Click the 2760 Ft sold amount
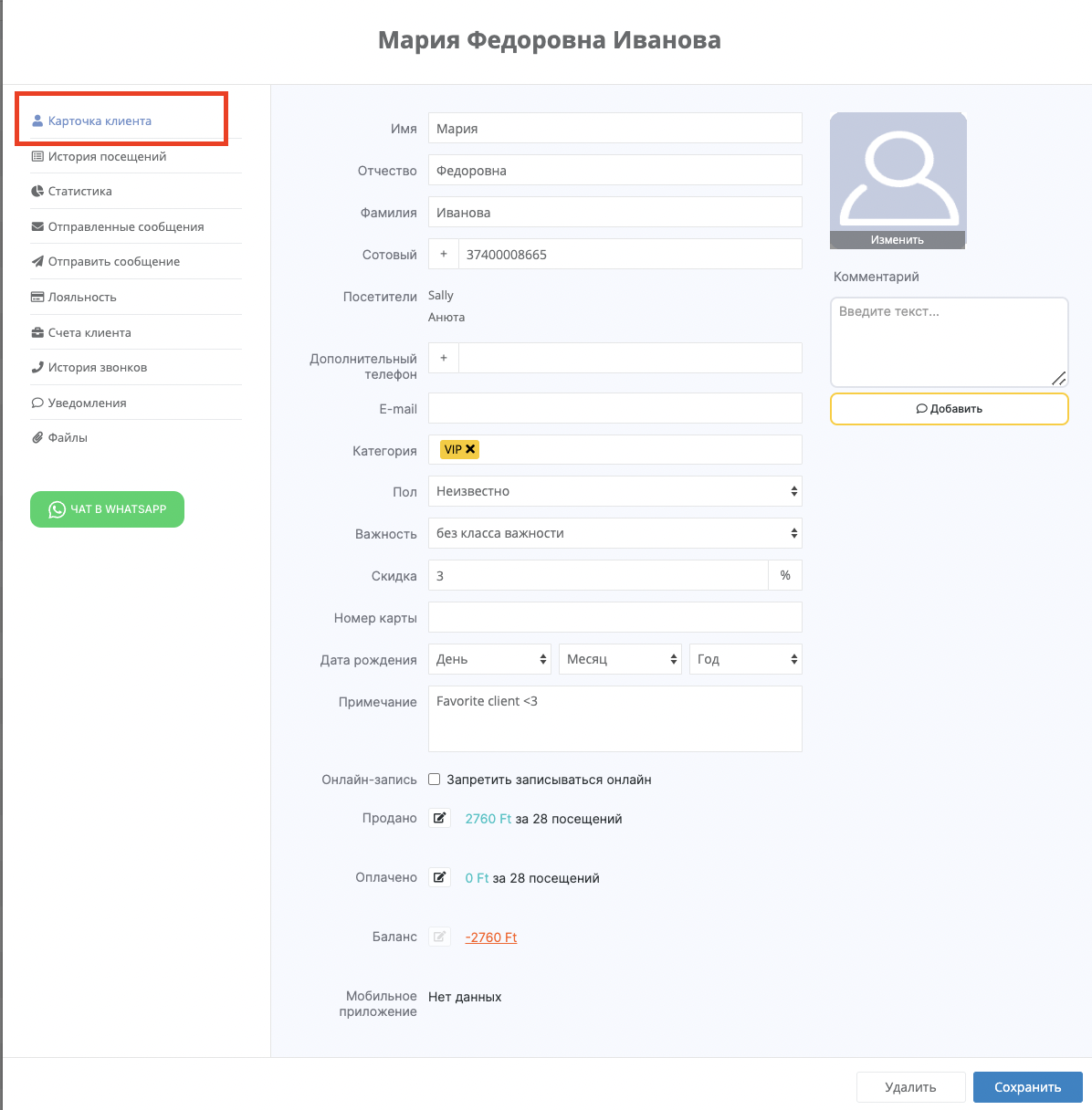Screen dimensions: 1092x1110 click(x=488, y=819)
